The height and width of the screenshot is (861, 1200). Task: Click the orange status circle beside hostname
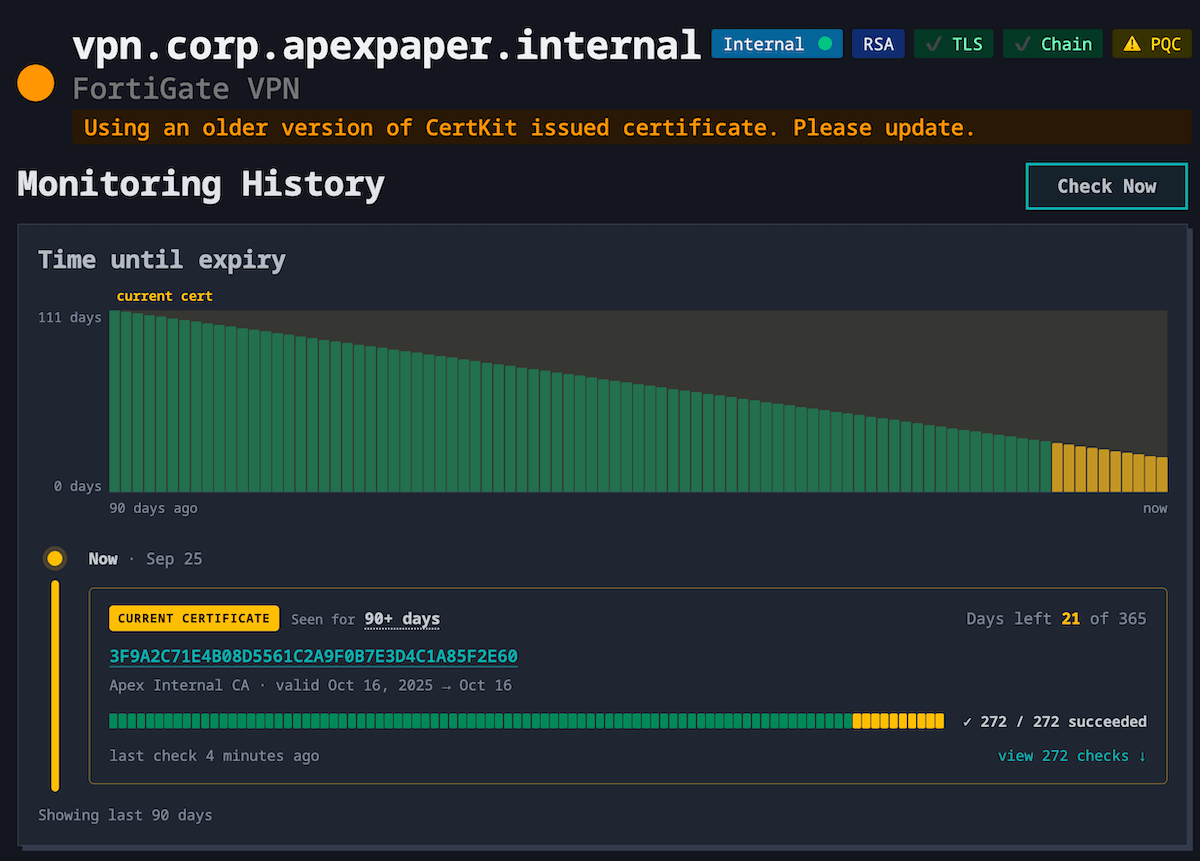36,83
